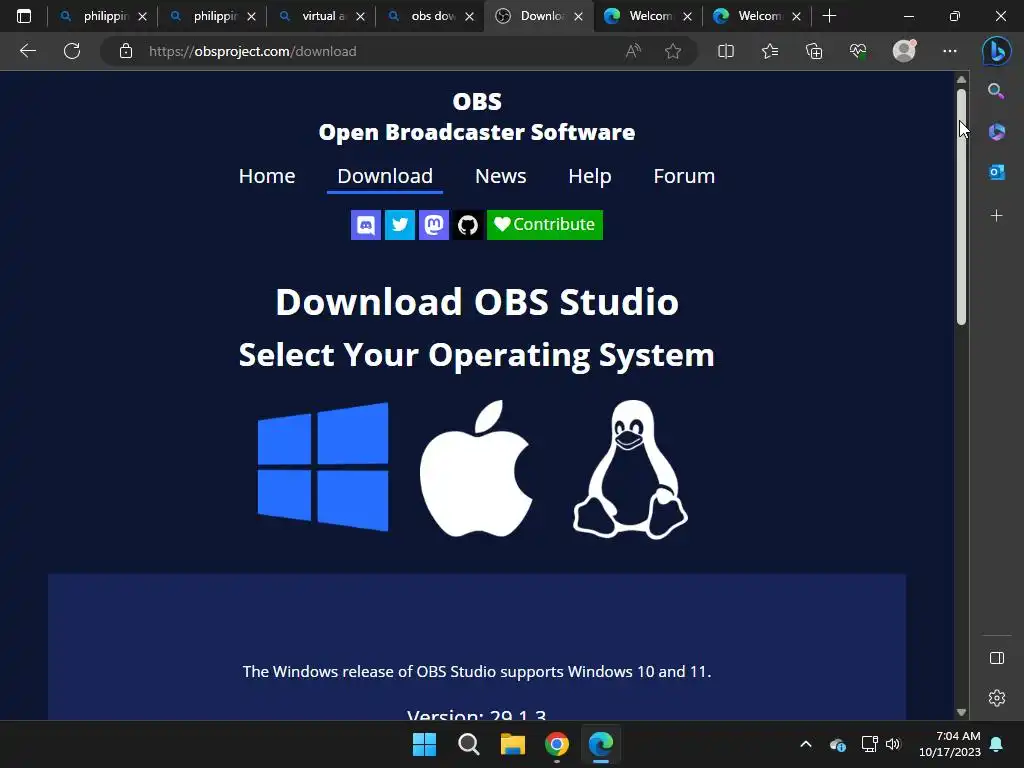Open tab actions menu icon

[x=24, y=16]
